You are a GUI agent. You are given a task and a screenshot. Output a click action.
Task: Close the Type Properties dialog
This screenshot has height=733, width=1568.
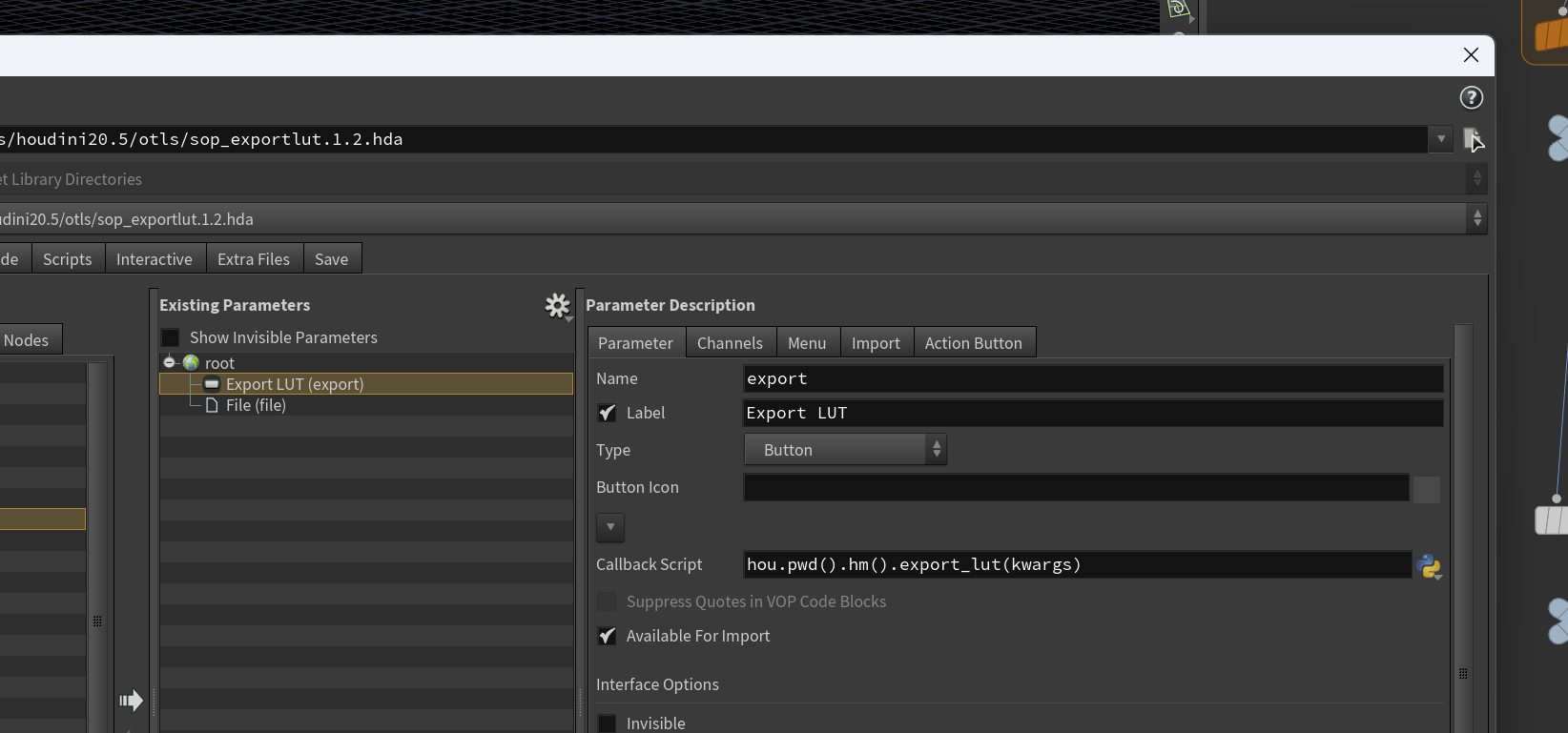(x=1471, y=55)
